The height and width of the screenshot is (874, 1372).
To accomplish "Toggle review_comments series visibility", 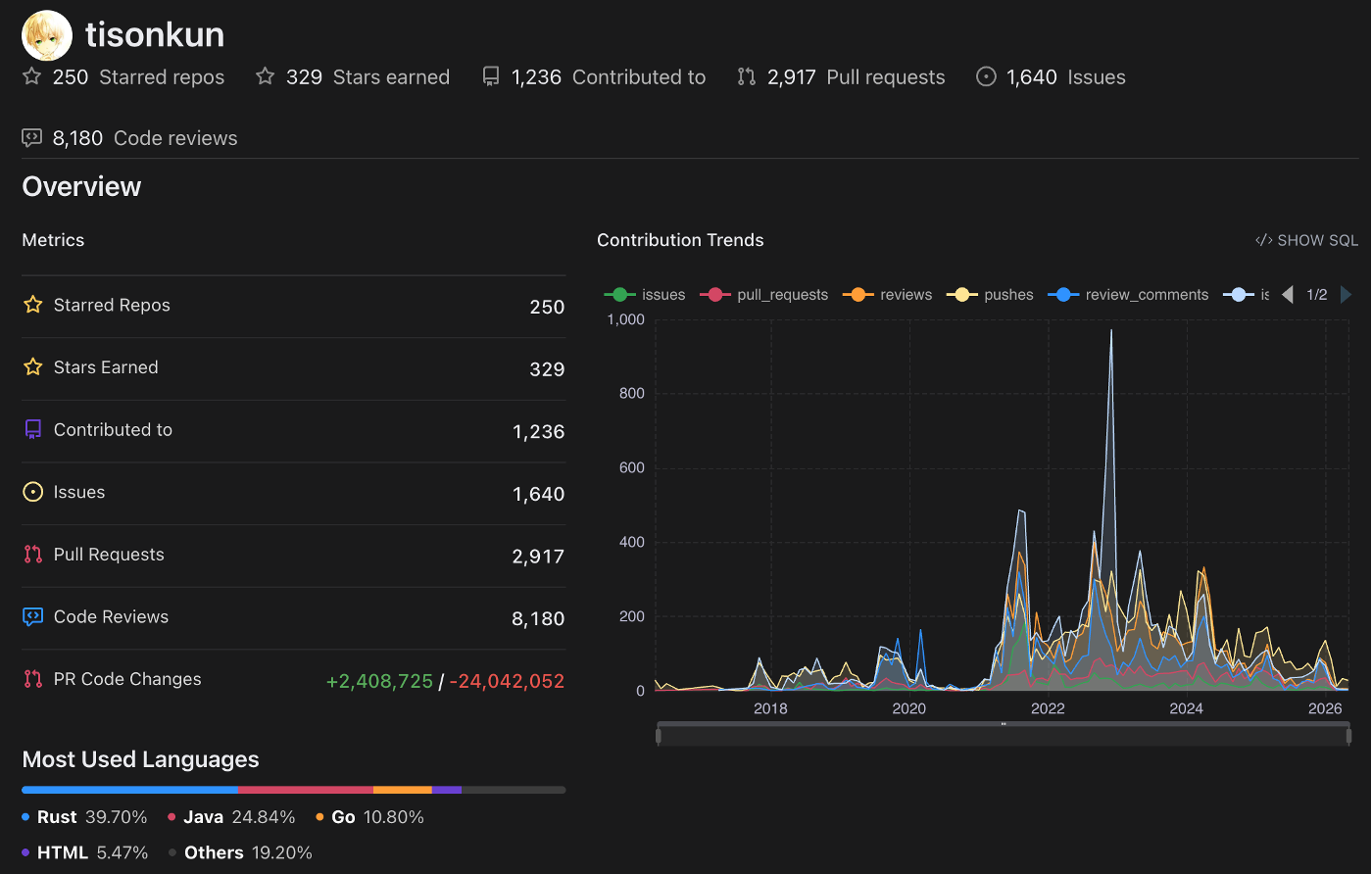I will (1128, 295).
